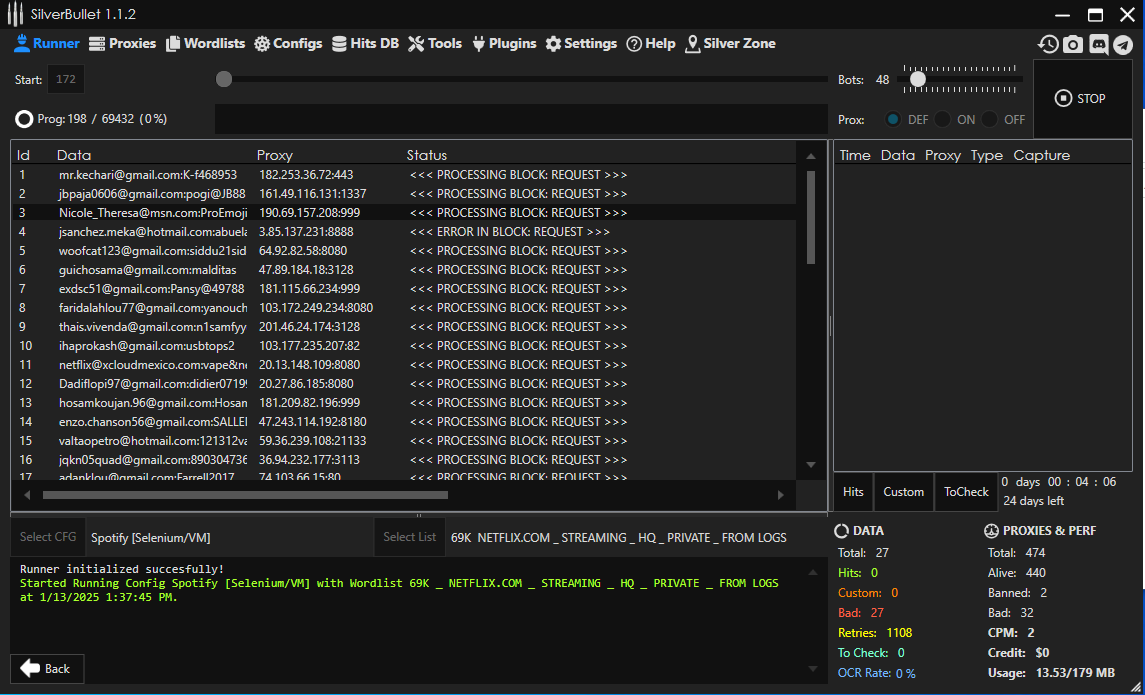Click Select CFG to choose config
Viewport: 1145px width, 695px height.
pos(48,537)
